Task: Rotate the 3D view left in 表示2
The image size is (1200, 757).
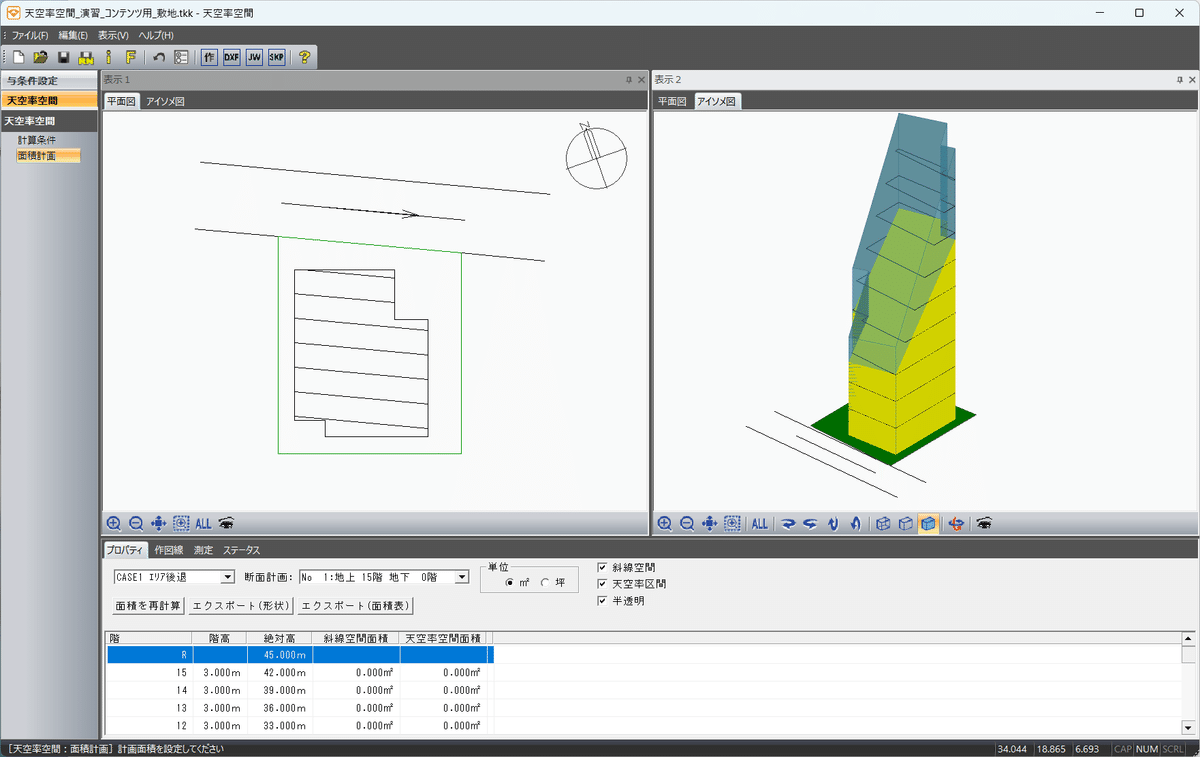Action: 810,523
